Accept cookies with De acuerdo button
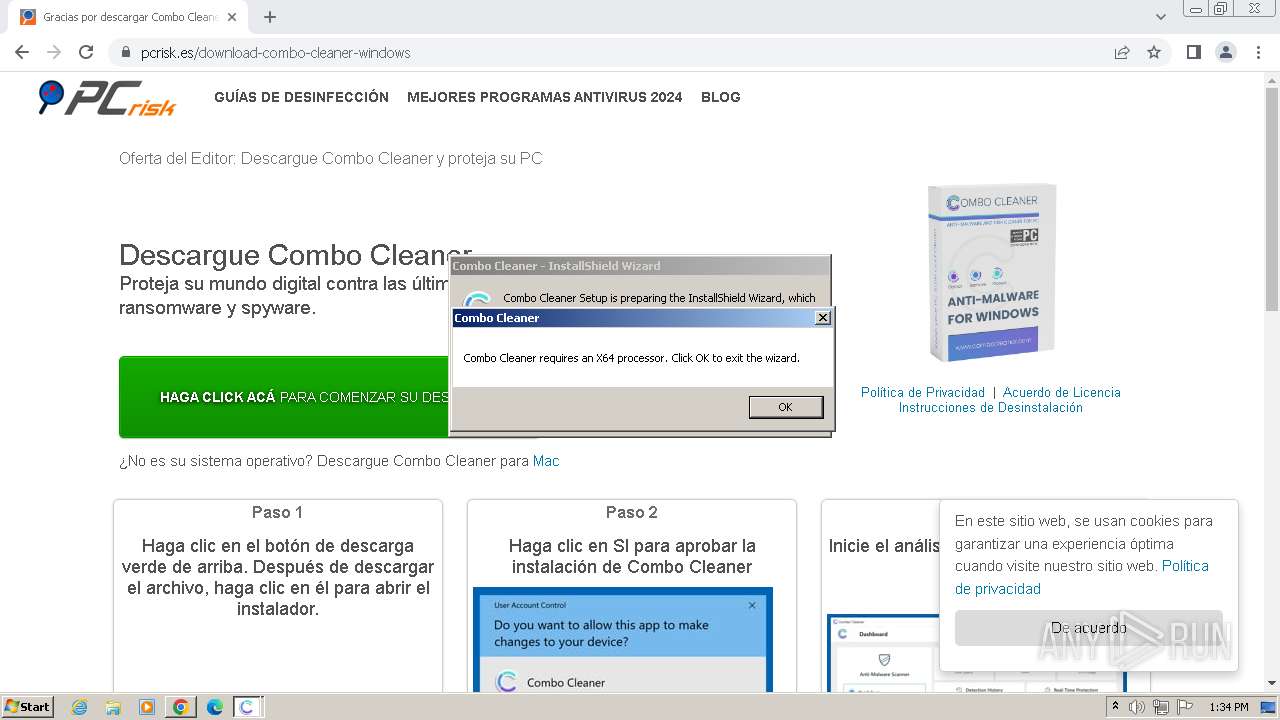1280x720 pixels. (x=1088, y=628)
